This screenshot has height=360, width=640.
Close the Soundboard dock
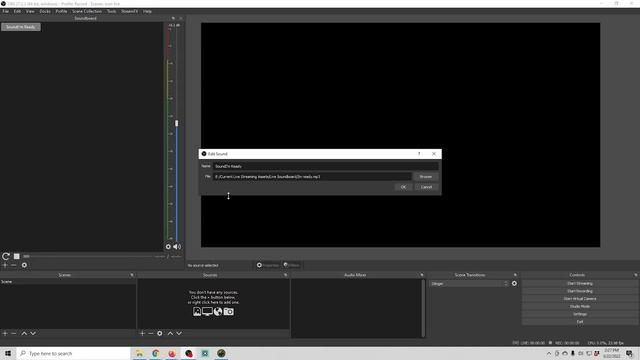point(180,18)
